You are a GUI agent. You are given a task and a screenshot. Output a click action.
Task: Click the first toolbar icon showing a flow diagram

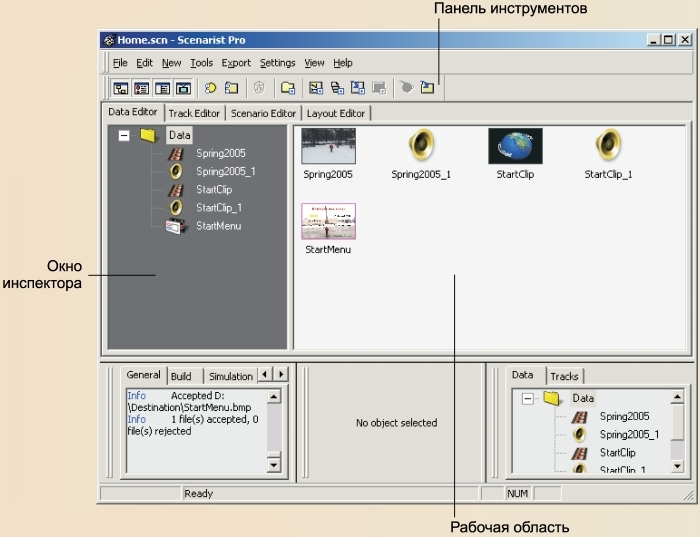point(121,88)
